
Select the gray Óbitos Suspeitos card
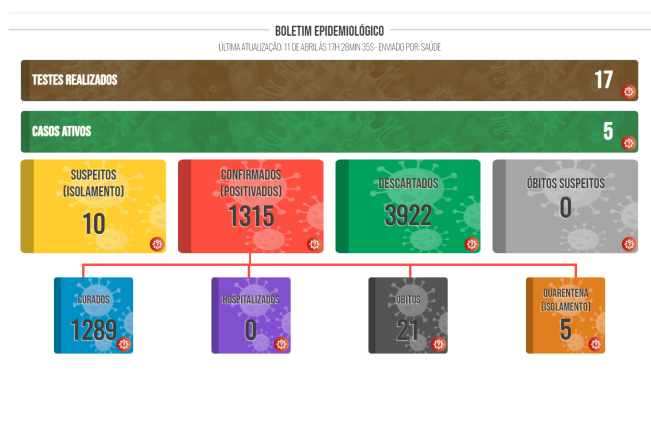point(565,206)
